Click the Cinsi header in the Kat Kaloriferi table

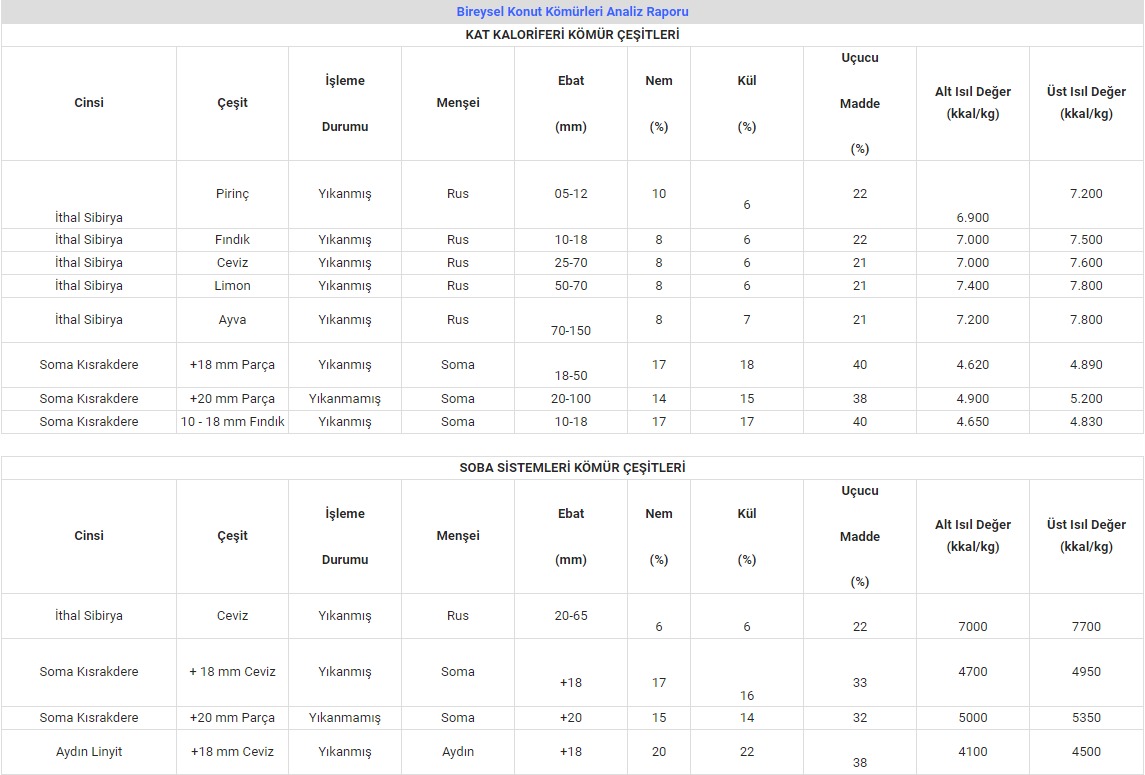tap(88, 102)
